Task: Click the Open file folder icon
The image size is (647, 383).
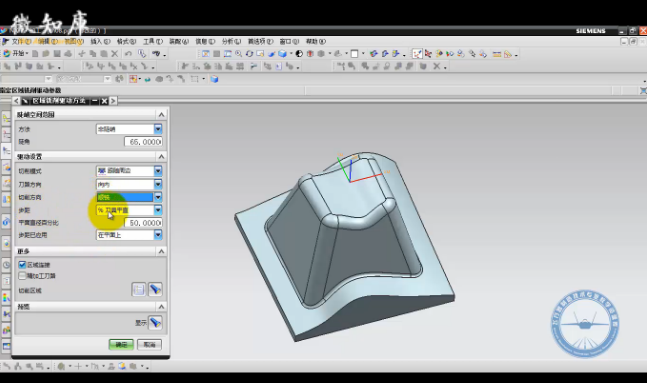Action: click(x=46, y=54)
